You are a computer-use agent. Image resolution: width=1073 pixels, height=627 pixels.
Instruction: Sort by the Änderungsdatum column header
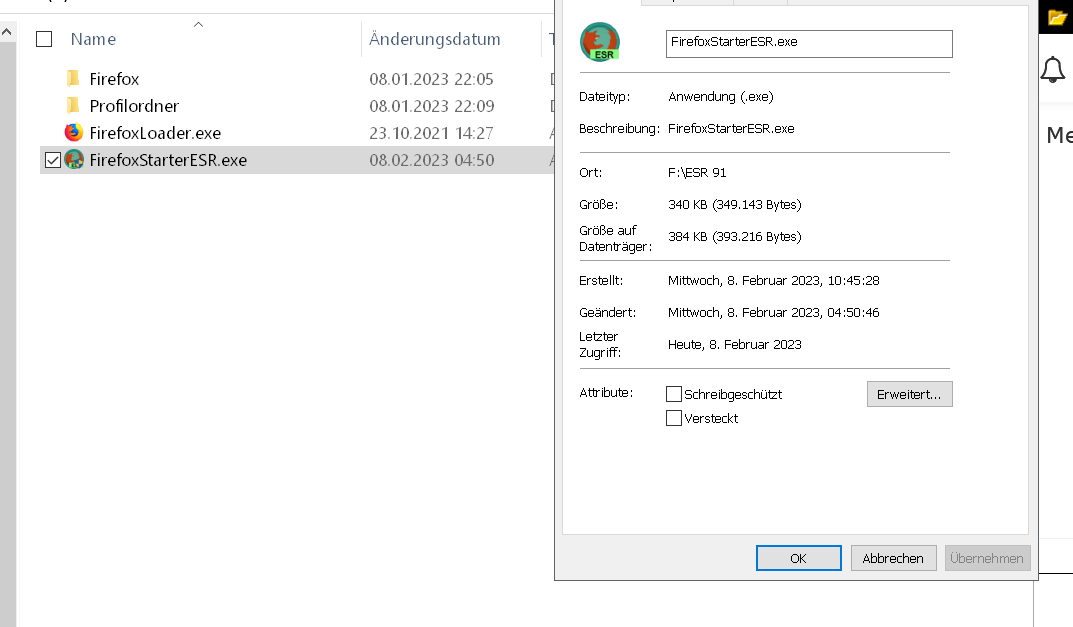(x=434, y=39)
